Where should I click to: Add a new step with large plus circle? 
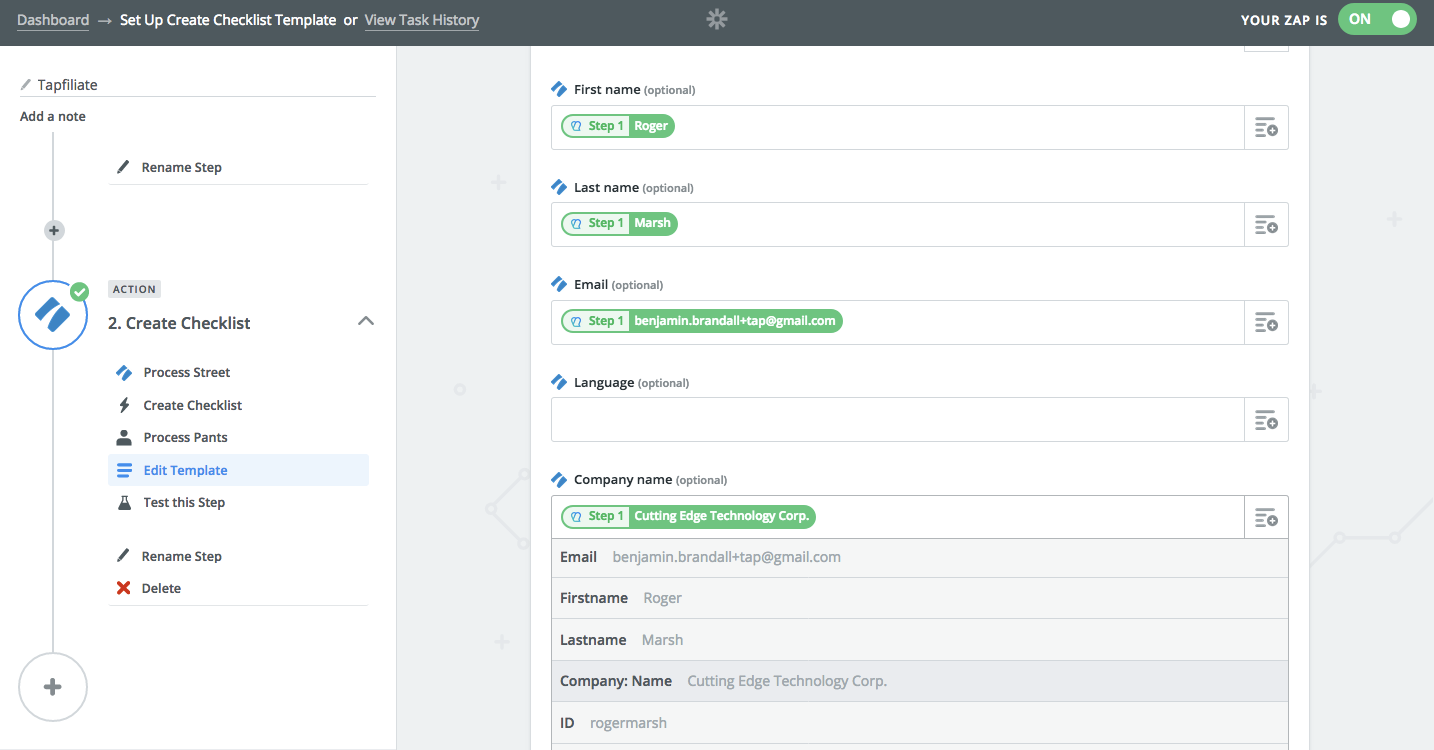[x=53, y=687]
